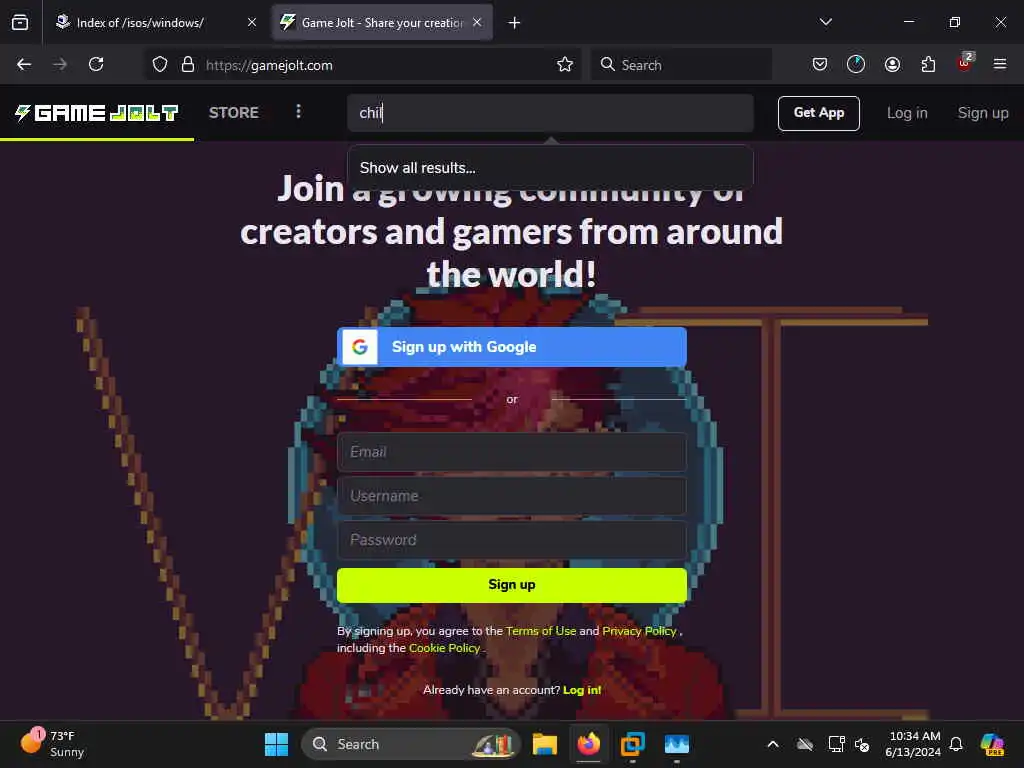Expand the list all tabs dropdown
The width and height of the screenshot is (1024, 768).
pyautogui.click(x=825, y=22)
